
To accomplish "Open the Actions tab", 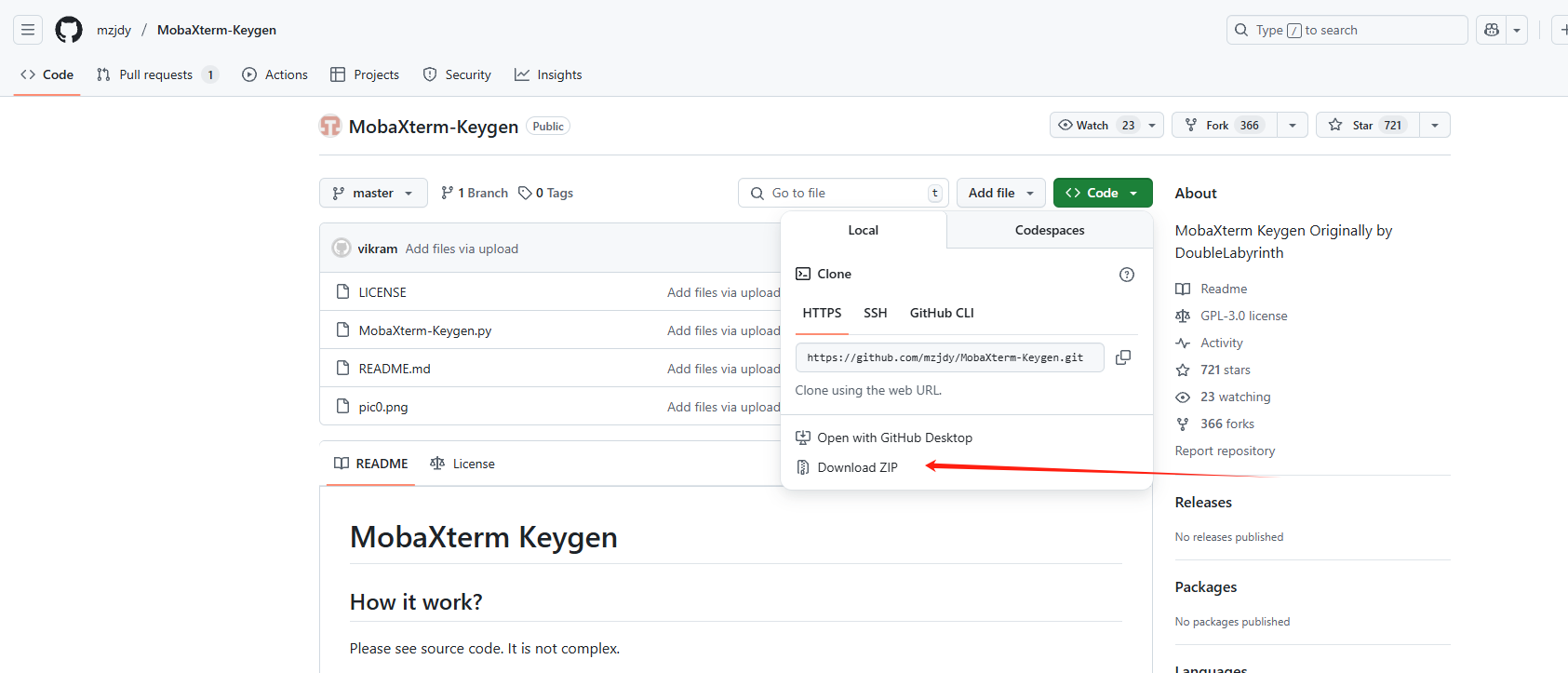I will click(x=275, y=74).
